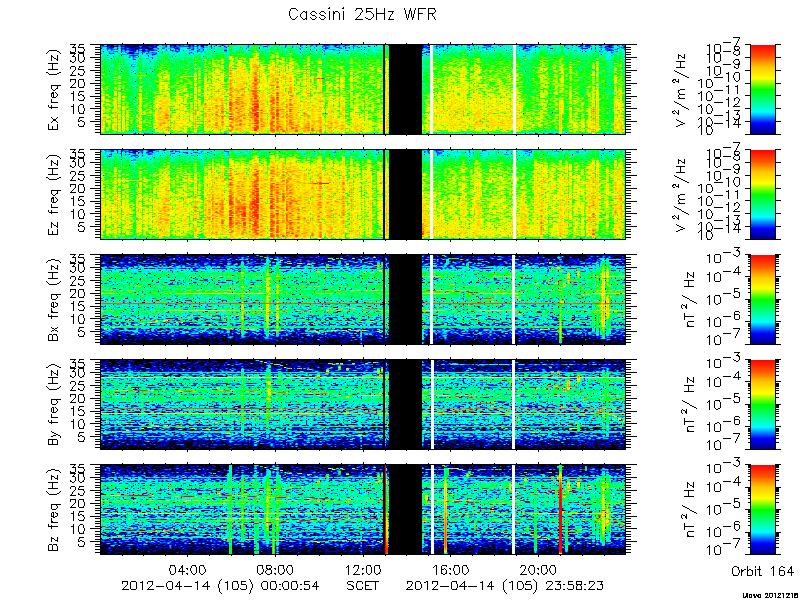The width and height of the screenshot is (800, 600).
Task: Click inside the Ez spectrogram panel
Action: [x=363, y=194]
